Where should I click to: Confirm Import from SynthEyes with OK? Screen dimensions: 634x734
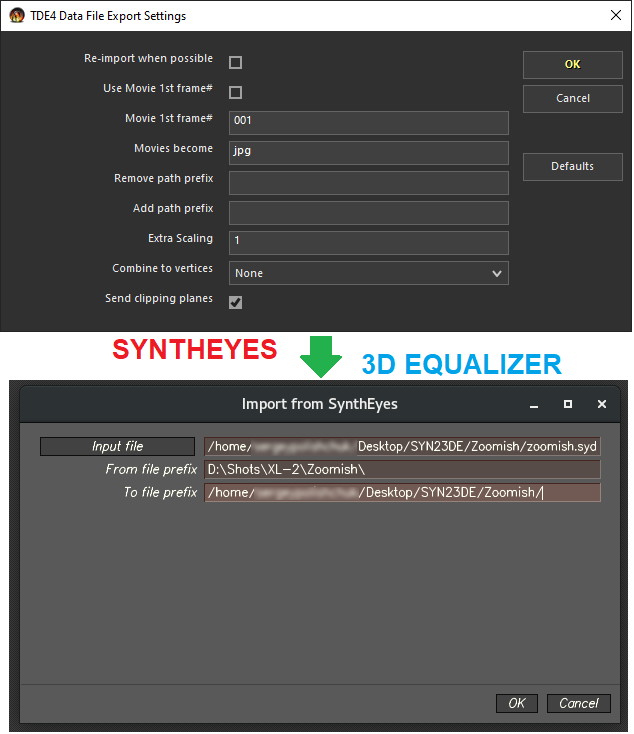click(x=517, y=703)
